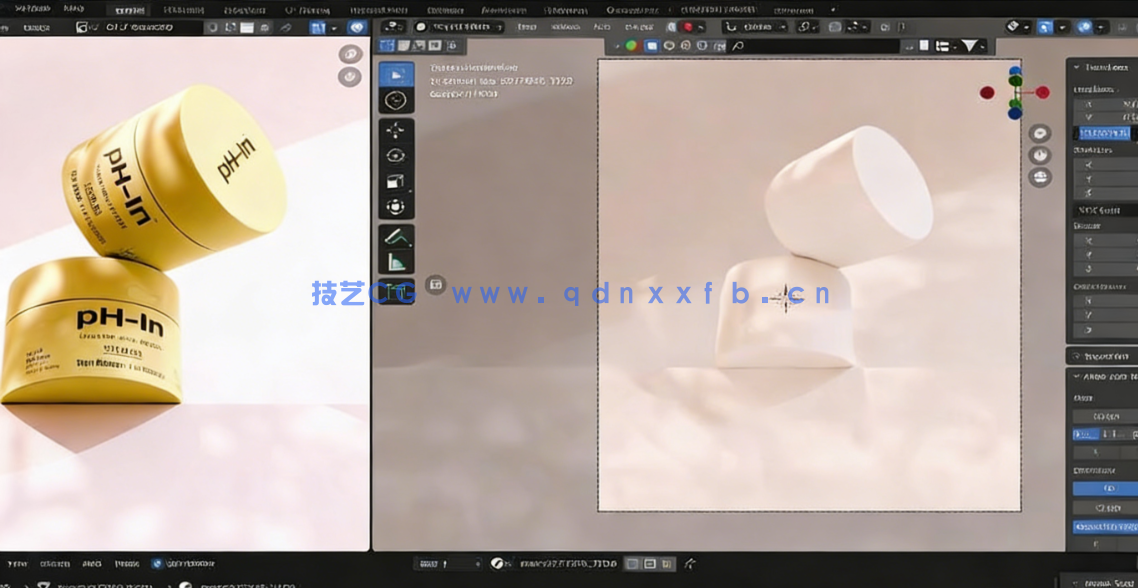Select the Box Select tool in the toolbar
1138x588 pixels.
pos(395,76)
